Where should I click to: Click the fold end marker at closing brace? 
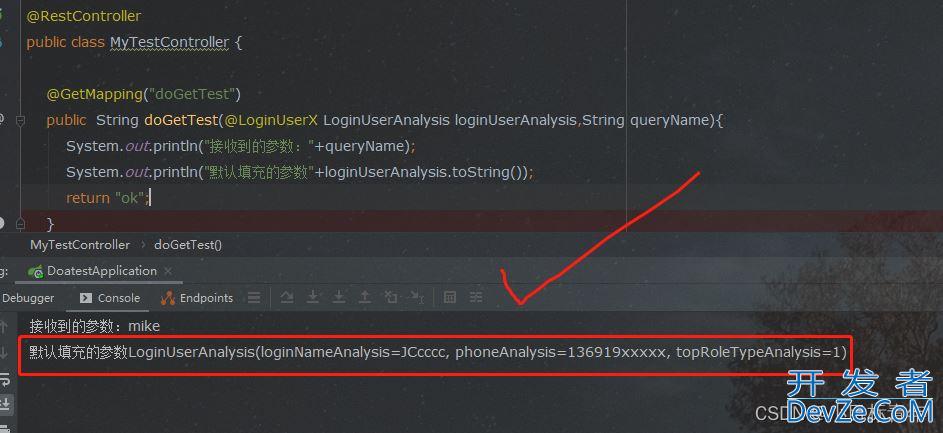tap(20, 223)
